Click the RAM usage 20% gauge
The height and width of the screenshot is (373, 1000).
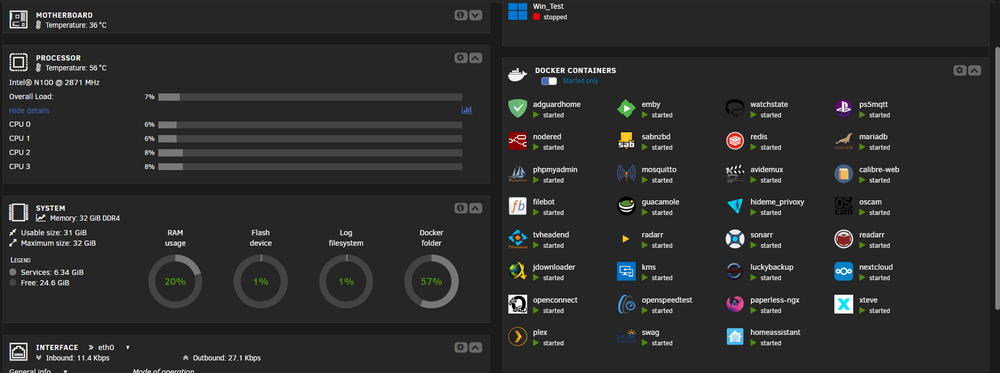click(x=175, y=281)
